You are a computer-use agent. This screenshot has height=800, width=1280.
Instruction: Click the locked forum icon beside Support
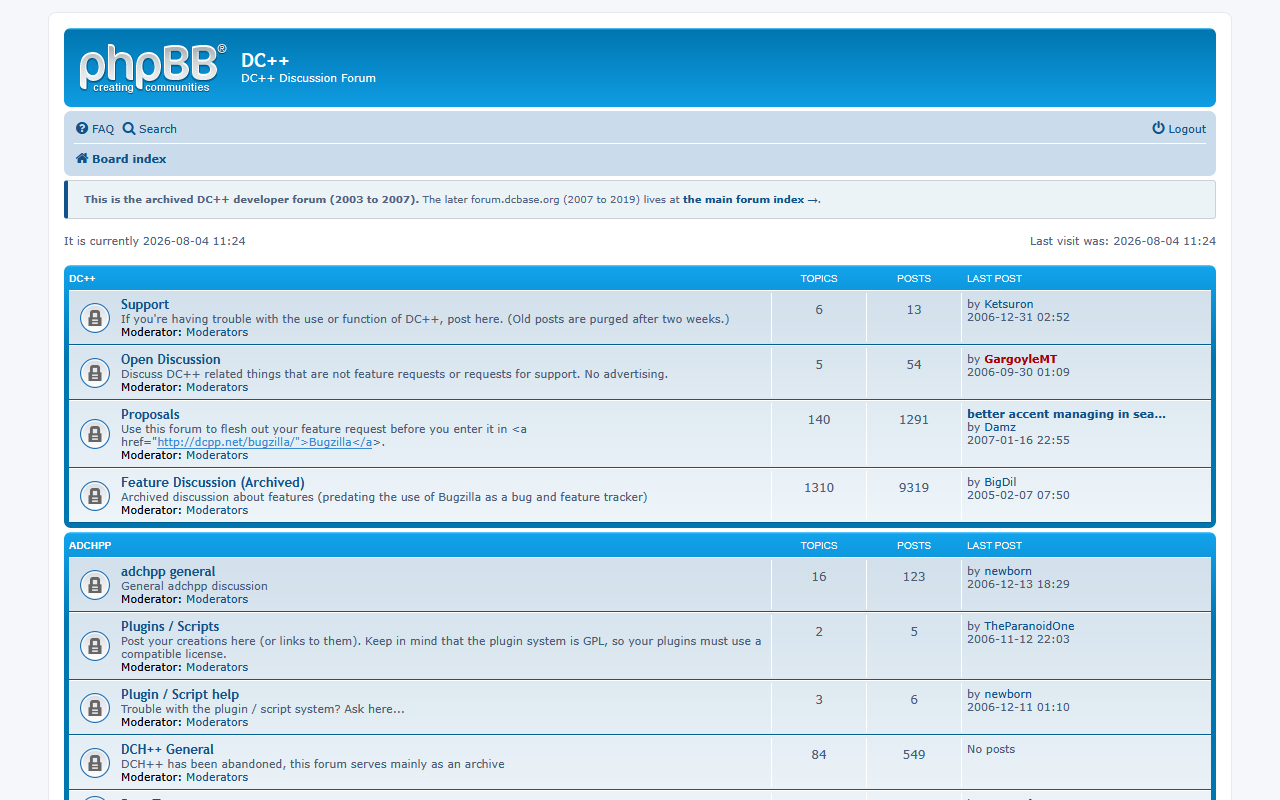(95, 318)
